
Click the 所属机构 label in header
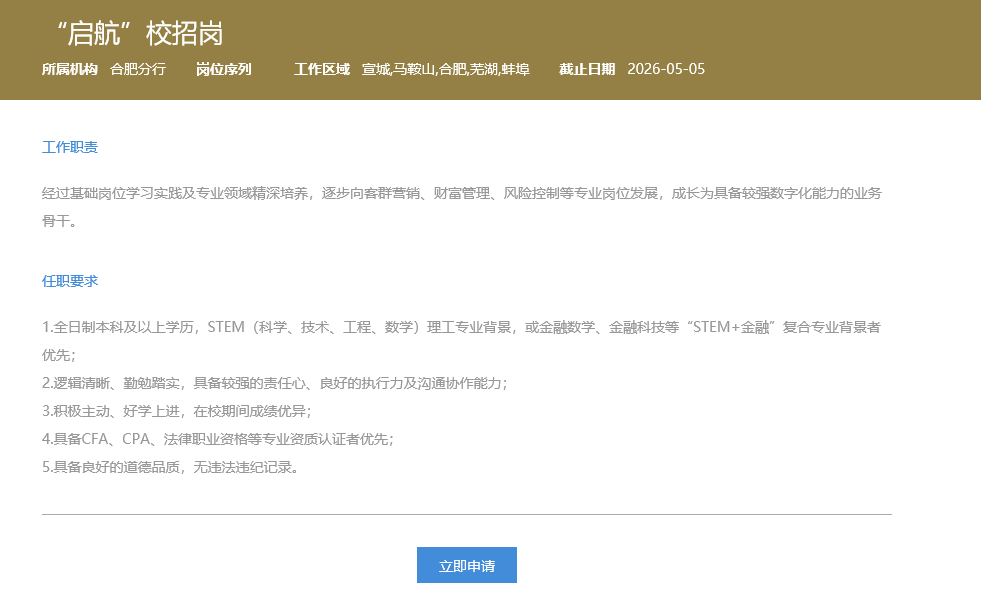(70, 70)
